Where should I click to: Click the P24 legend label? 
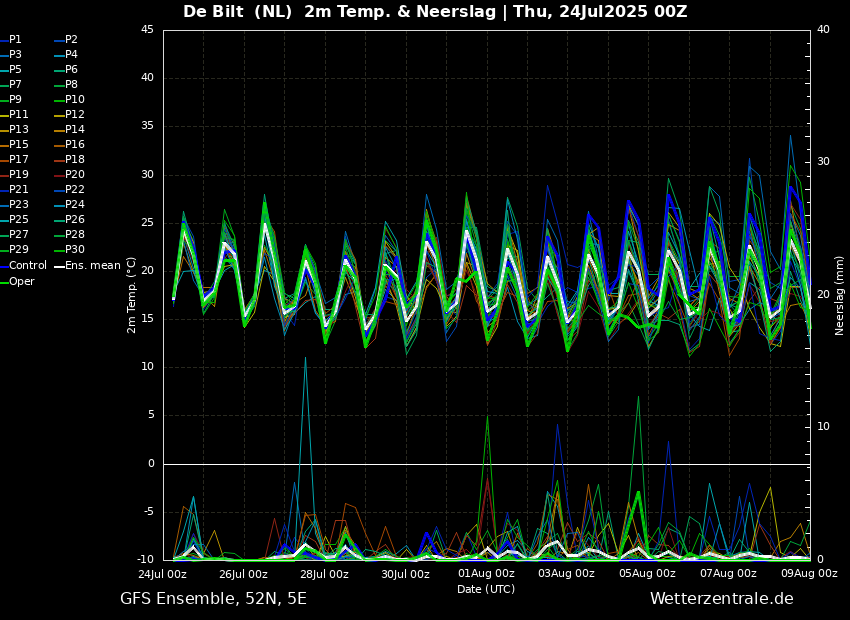74,205
